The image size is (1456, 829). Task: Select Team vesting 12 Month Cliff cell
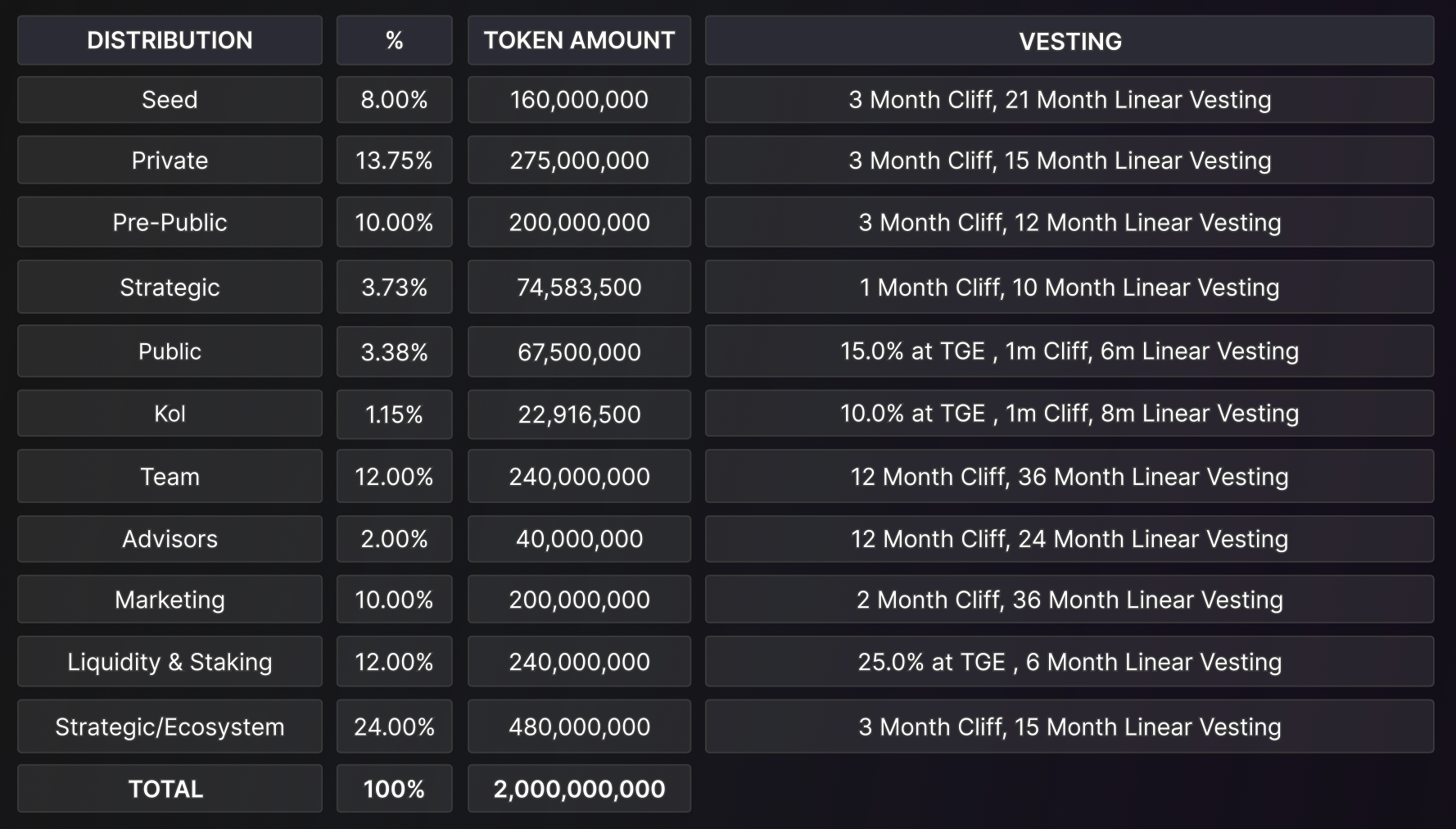[1069, 477]
